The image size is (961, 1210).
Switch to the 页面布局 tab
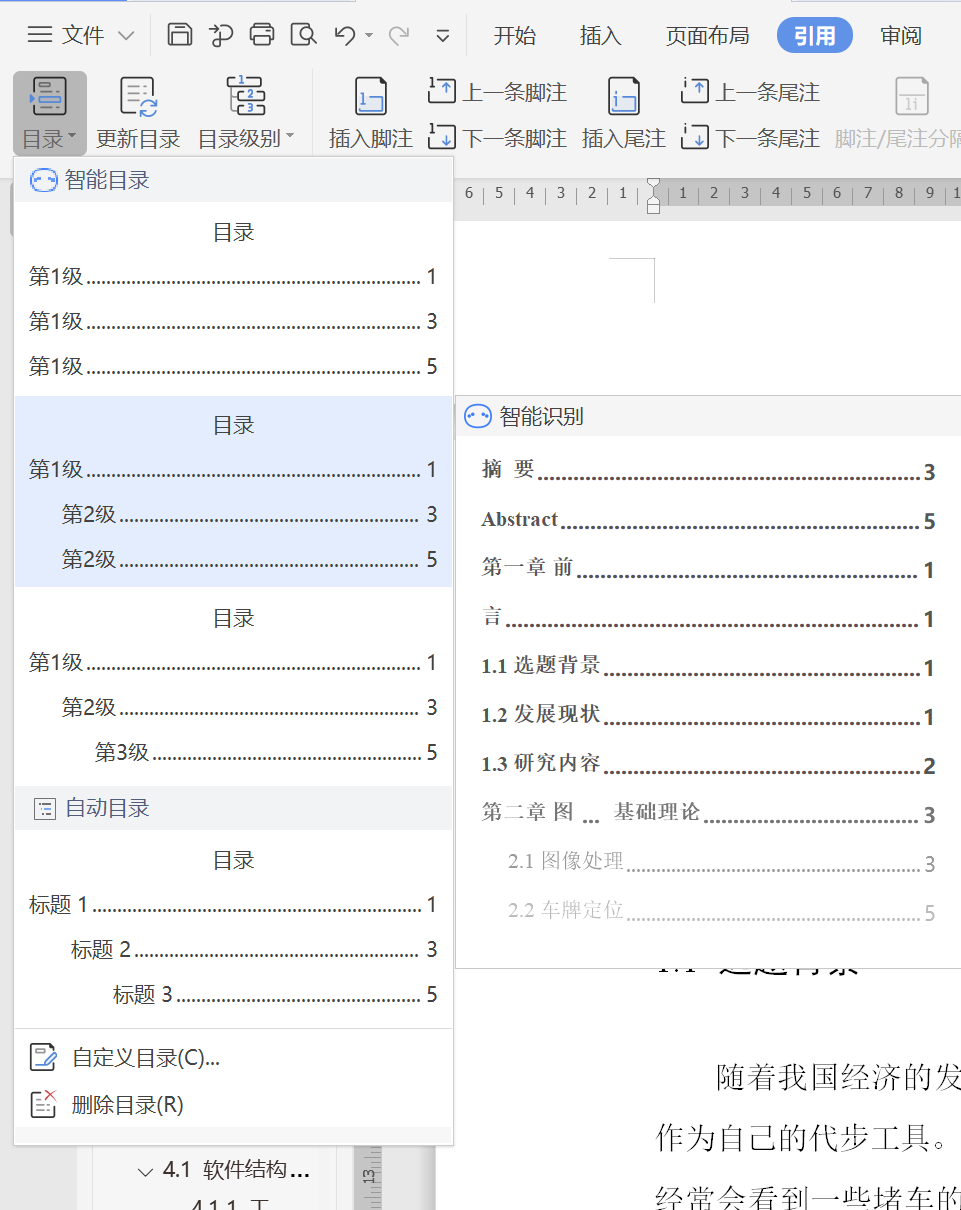click(x=708, y=36)
